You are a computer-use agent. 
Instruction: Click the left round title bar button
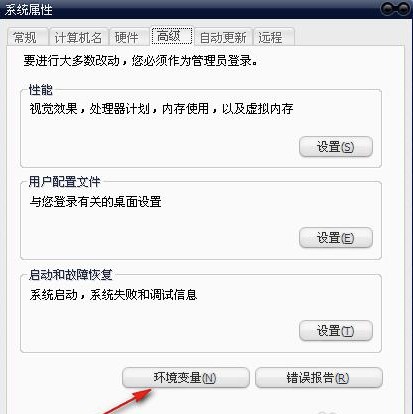pos(388,9)
